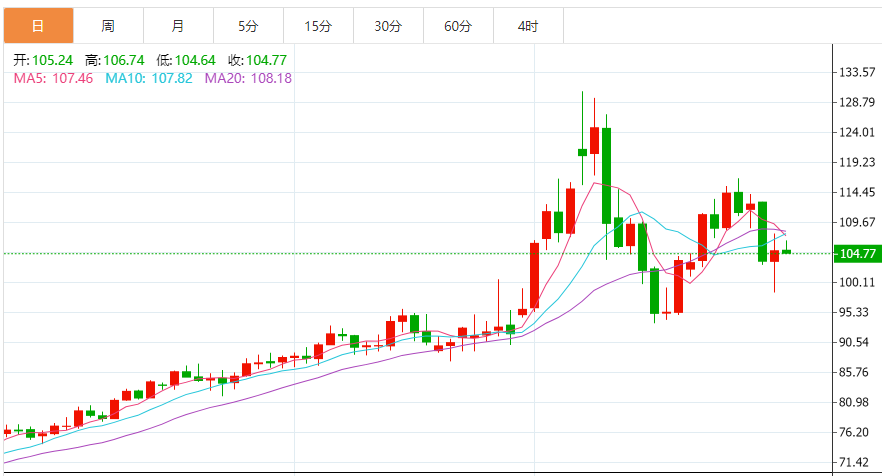Viewport: 882px width, 476px height.
Task: Click the last small green candlestick
Action: tap(786, 250)
